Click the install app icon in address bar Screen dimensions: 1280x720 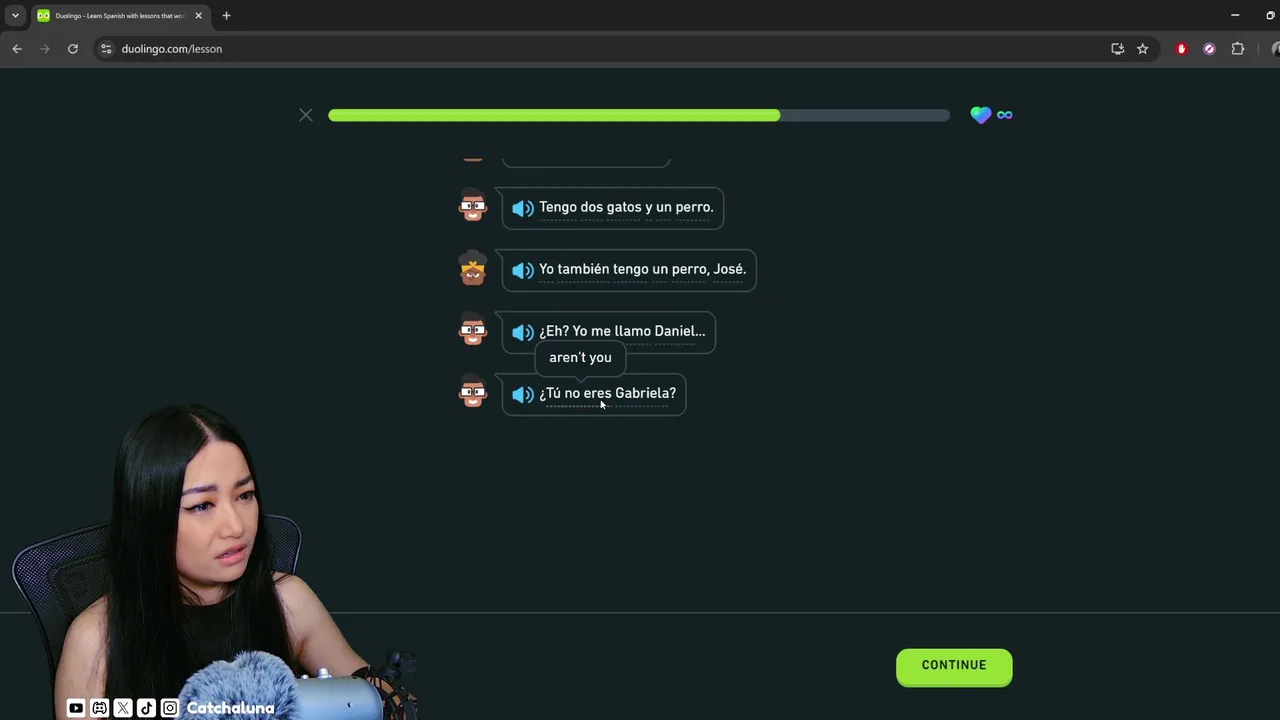coord(1117,48)
